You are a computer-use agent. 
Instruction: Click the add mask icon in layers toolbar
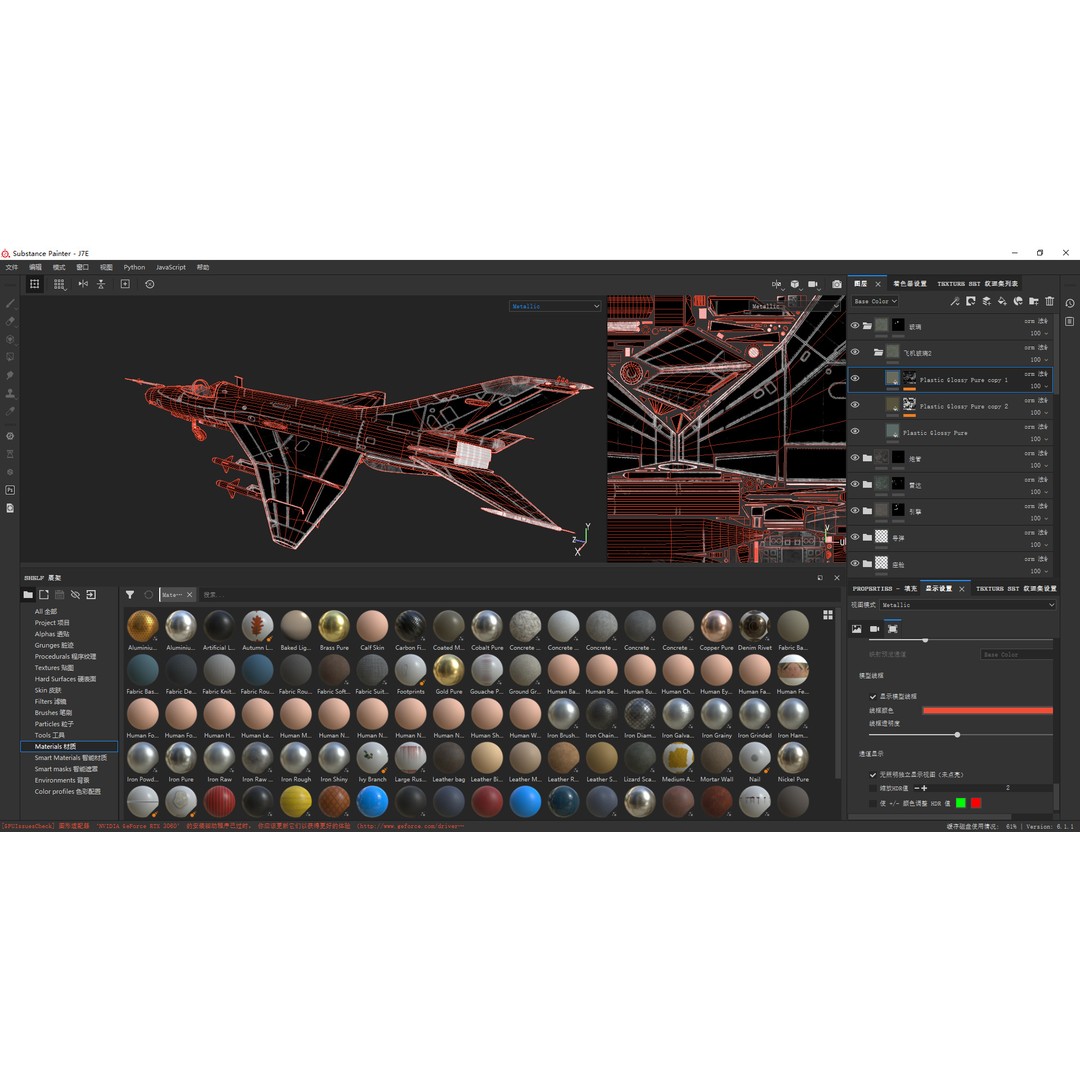coord(970,301)
